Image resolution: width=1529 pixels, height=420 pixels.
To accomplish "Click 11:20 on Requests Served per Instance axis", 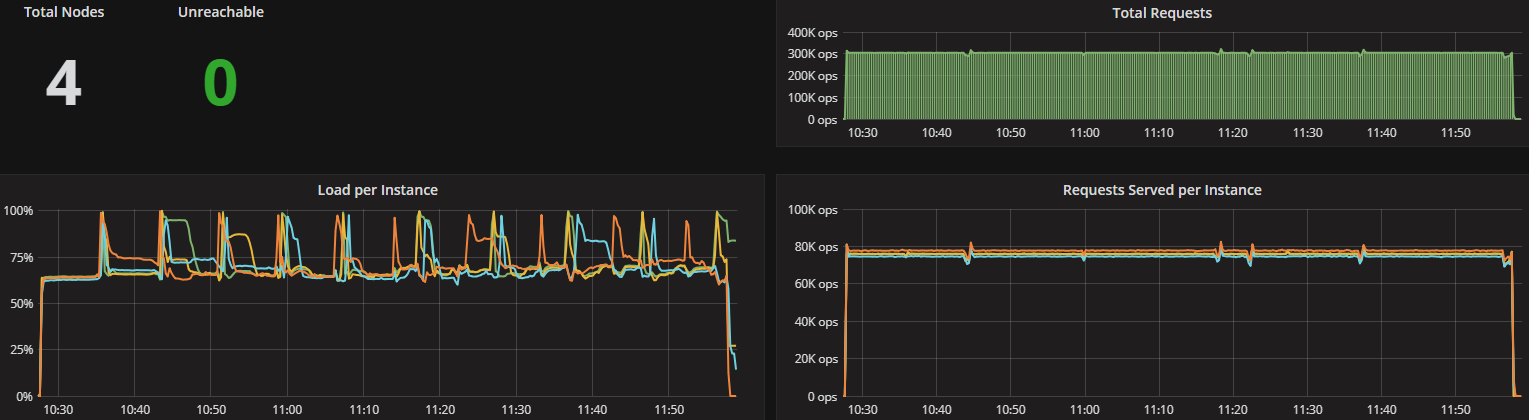I will coord(1232,410).
